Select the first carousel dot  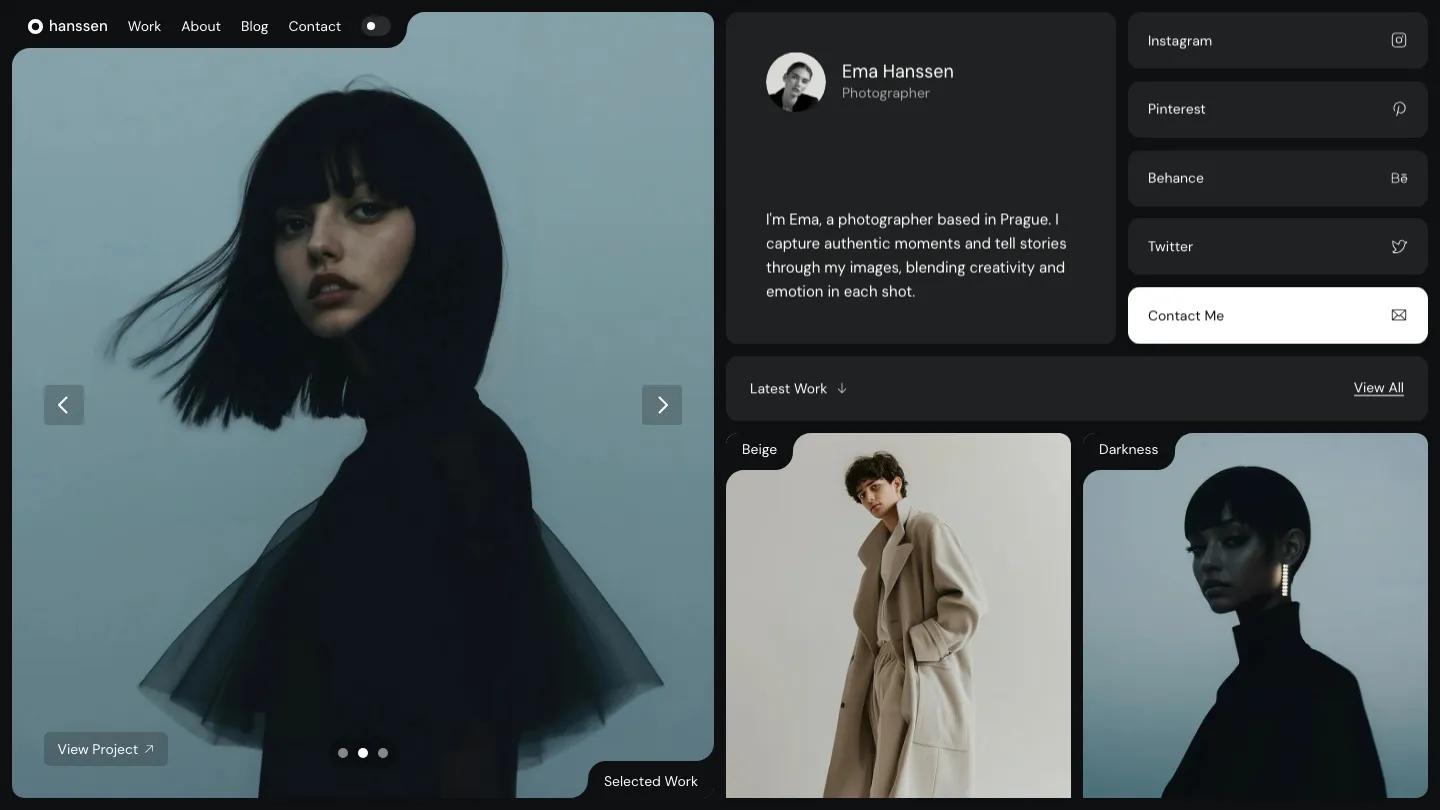(x=343, y=753)
